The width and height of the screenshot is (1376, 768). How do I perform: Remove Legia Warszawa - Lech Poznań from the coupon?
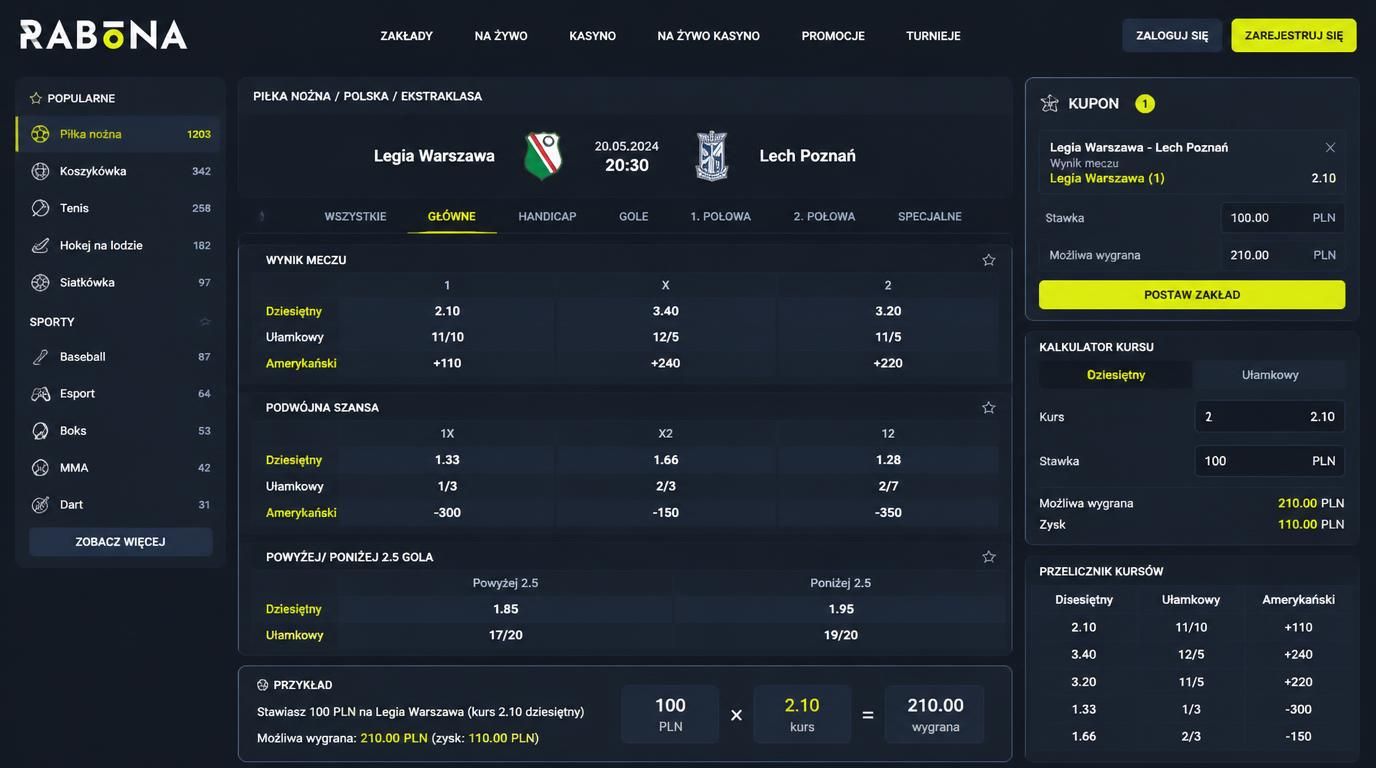pyautogui.click(x=1330, y=147)
